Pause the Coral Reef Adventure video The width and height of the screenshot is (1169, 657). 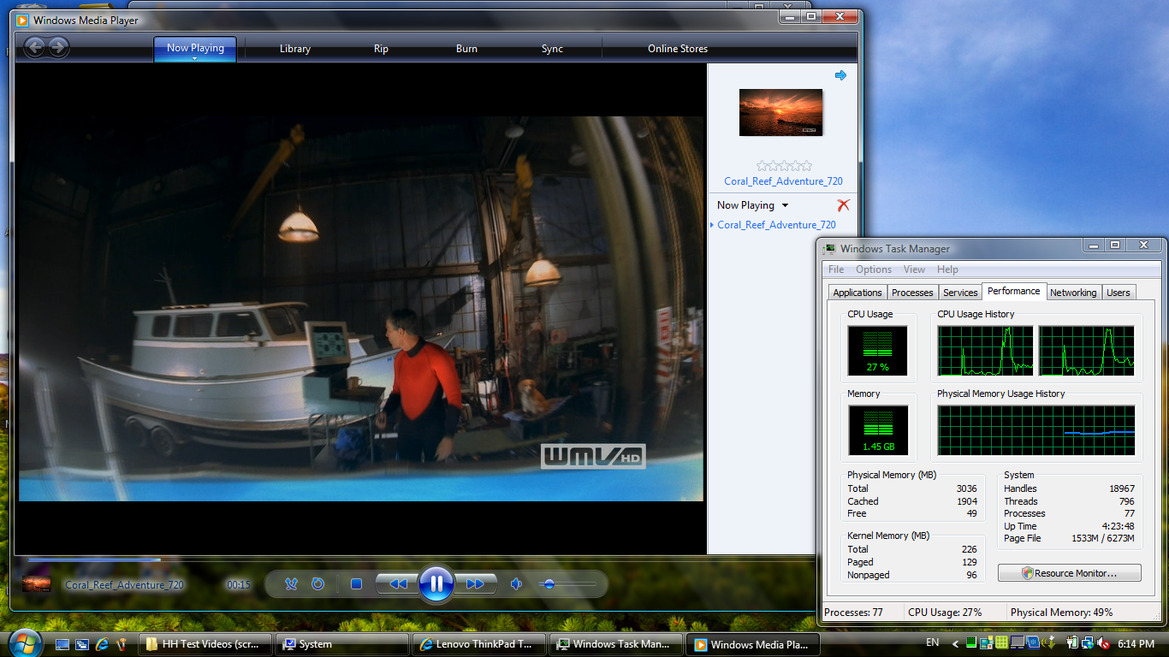click(436, 584)
